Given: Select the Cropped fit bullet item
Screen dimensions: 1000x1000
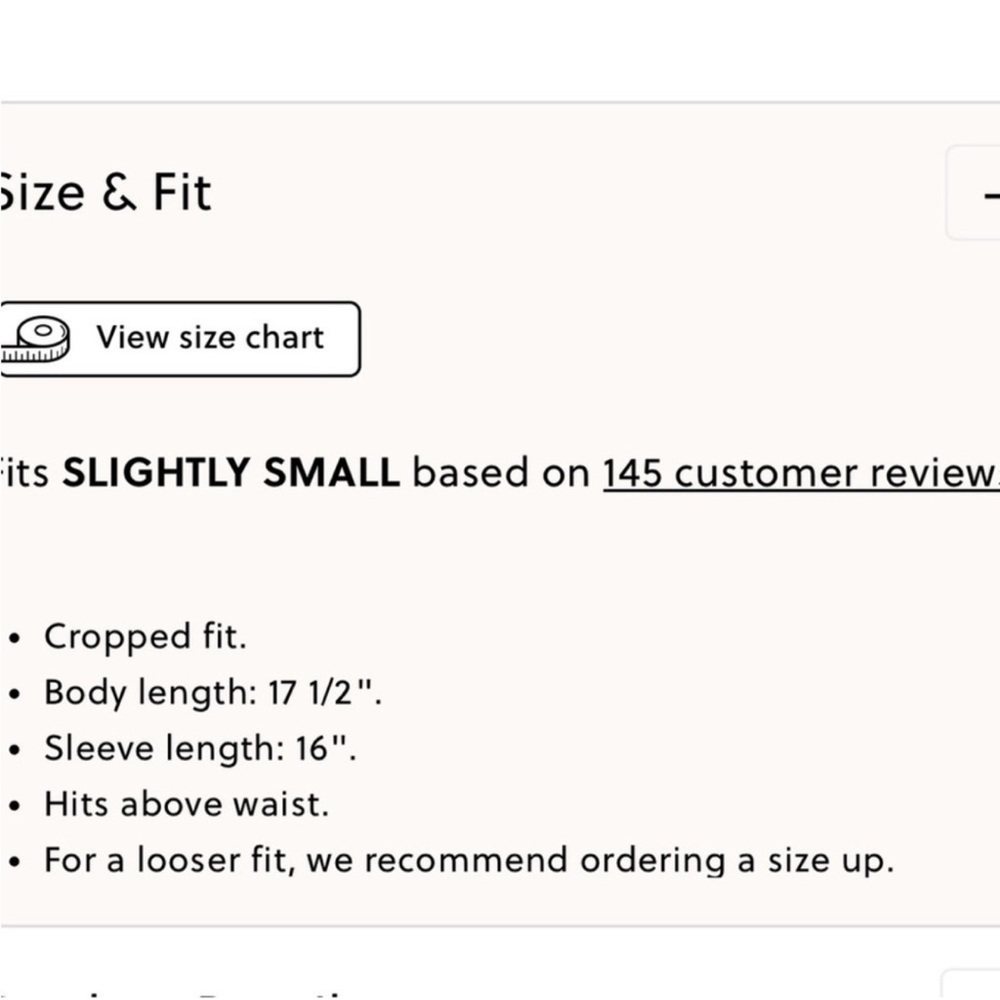Looking at the screenshot, I should coord(145,636).
